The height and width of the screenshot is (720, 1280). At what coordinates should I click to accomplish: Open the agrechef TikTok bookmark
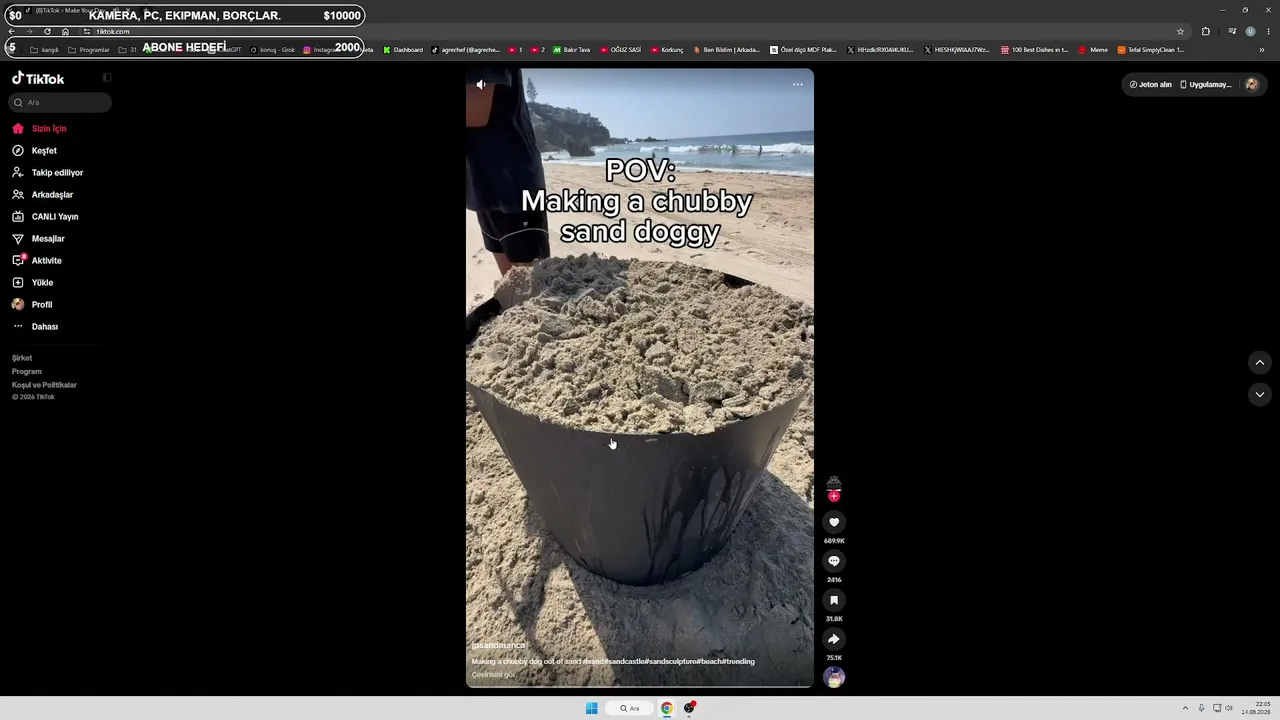click(465, 50)
